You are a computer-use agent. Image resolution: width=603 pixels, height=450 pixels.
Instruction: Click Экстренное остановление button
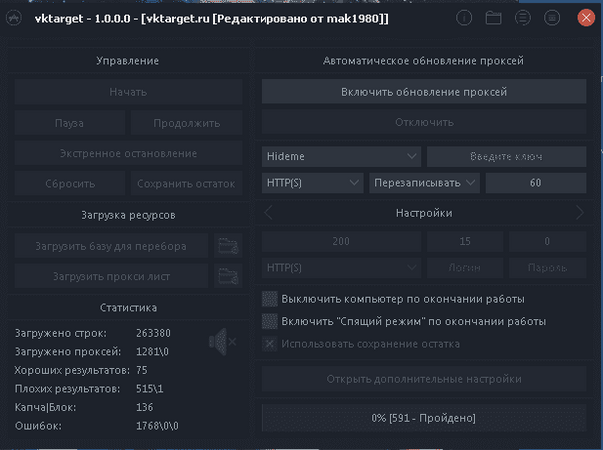tap(128, 153)
